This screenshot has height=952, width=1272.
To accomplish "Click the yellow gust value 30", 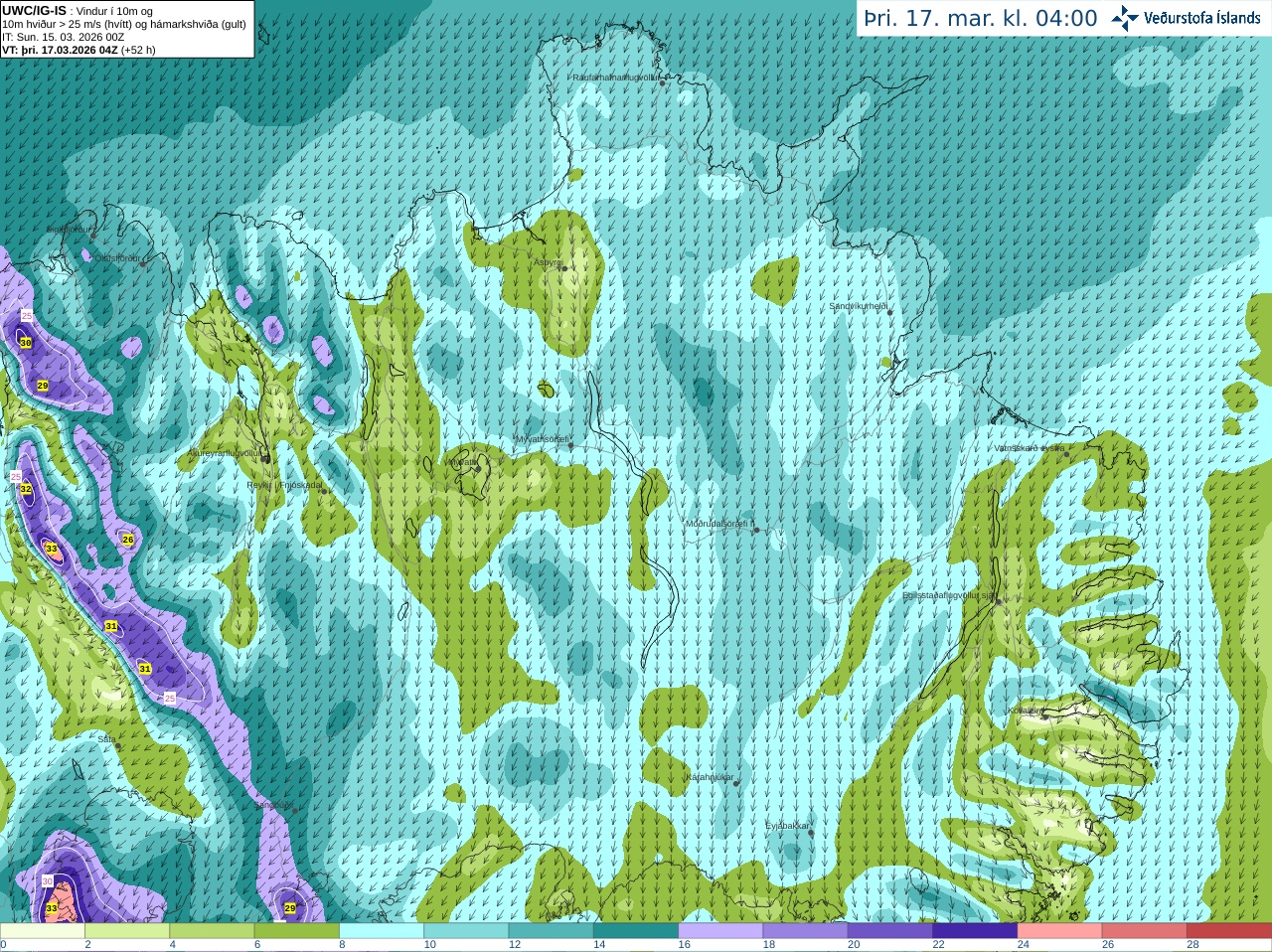I will [26, 342].
